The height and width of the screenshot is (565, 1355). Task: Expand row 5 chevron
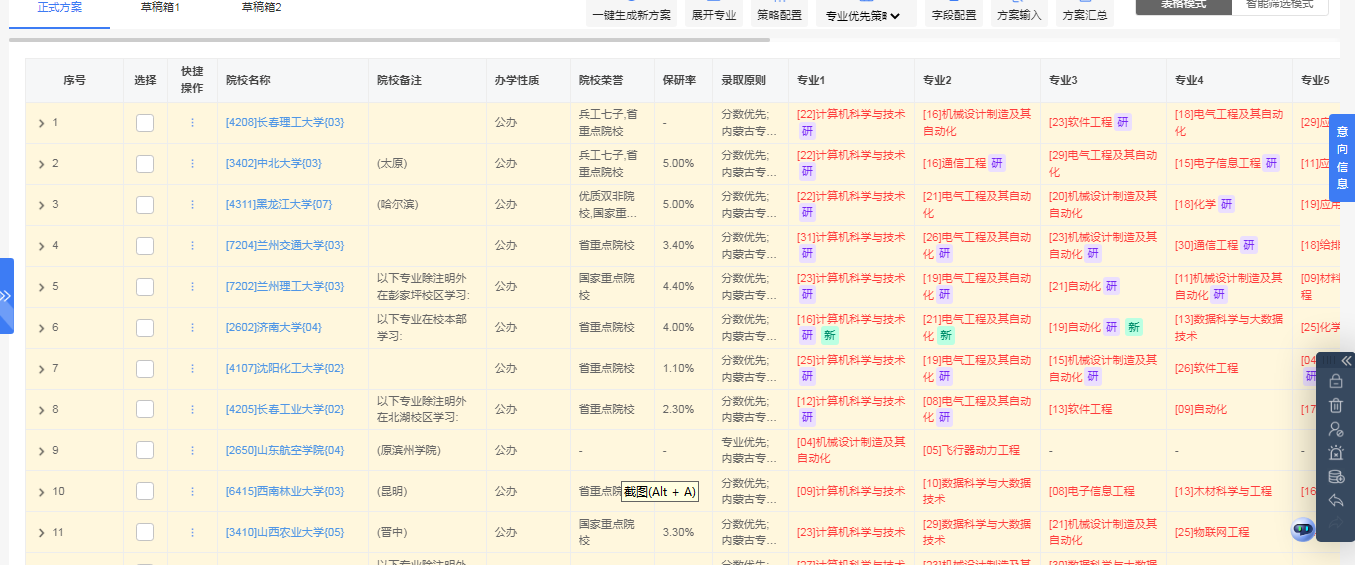(x=41, y=287)
